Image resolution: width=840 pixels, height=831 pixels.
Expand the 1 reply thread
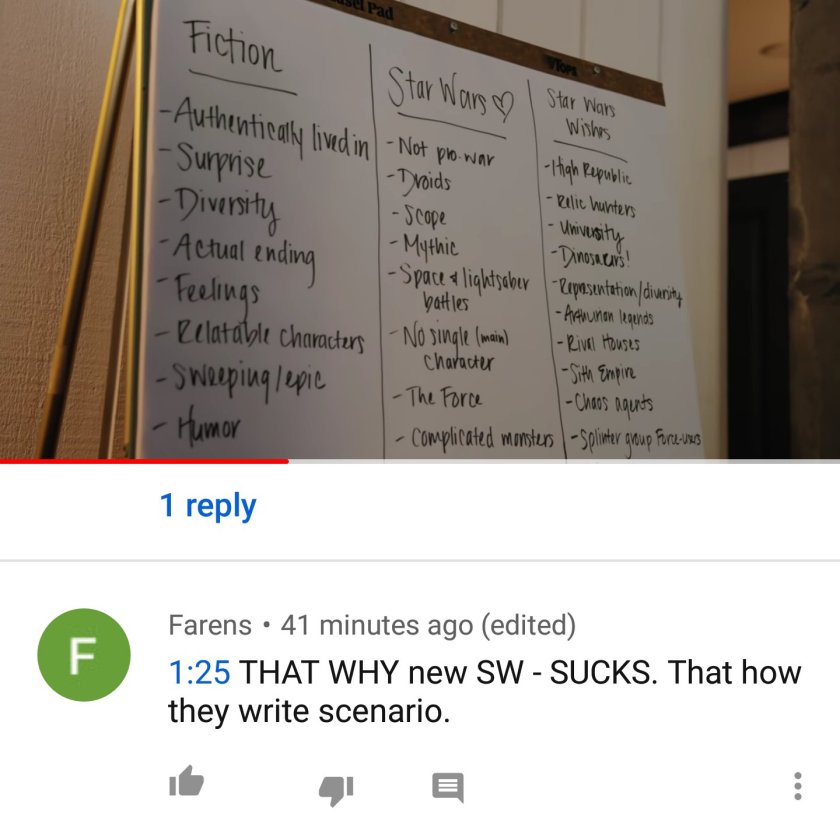208,505
